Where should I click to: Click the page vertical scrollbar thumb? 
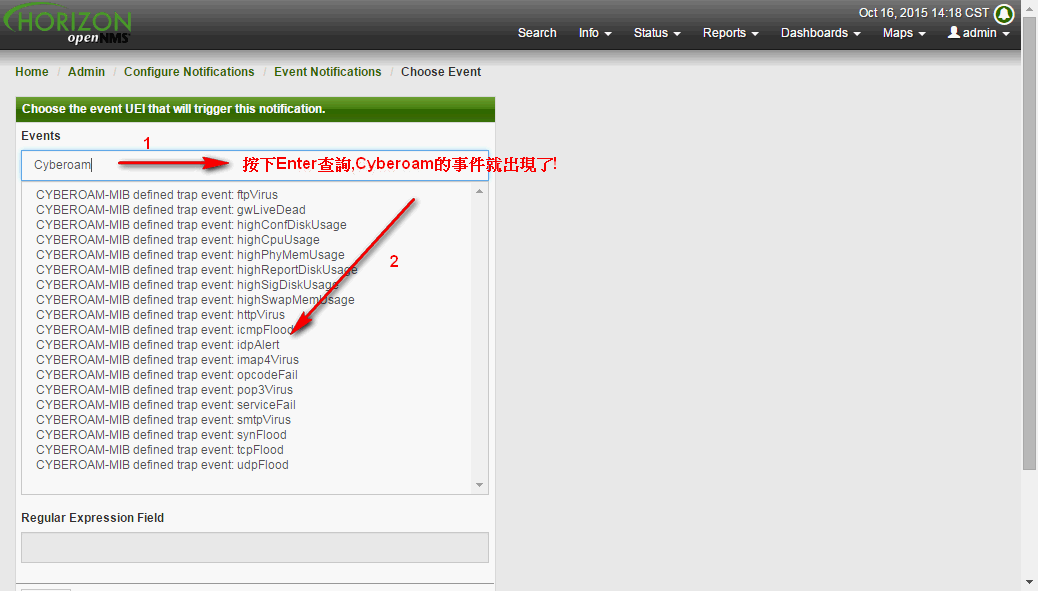pos(1029,245)
